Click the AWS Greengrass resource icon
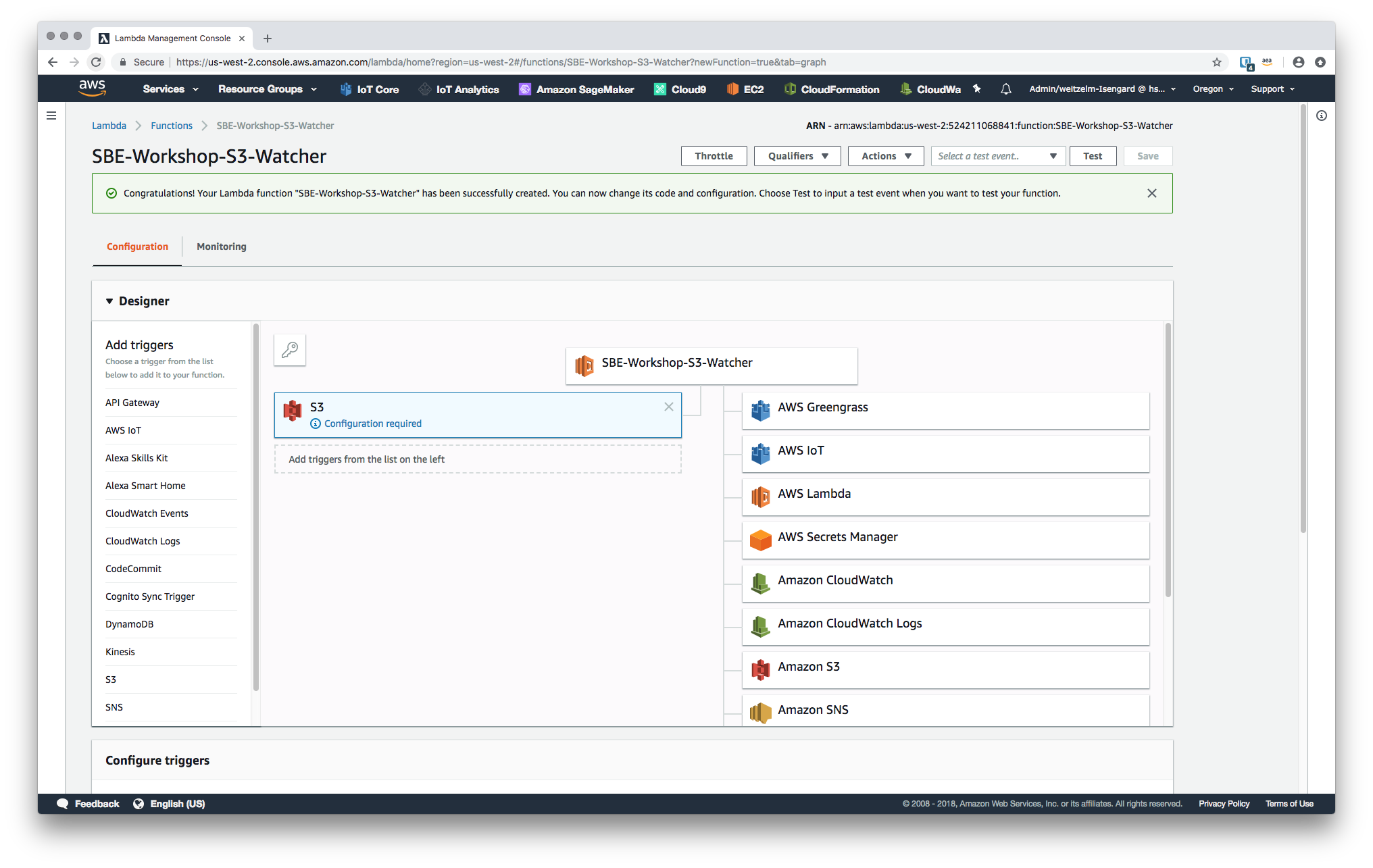This screenshot has height=868, width=1373. [x=761, y=409]
